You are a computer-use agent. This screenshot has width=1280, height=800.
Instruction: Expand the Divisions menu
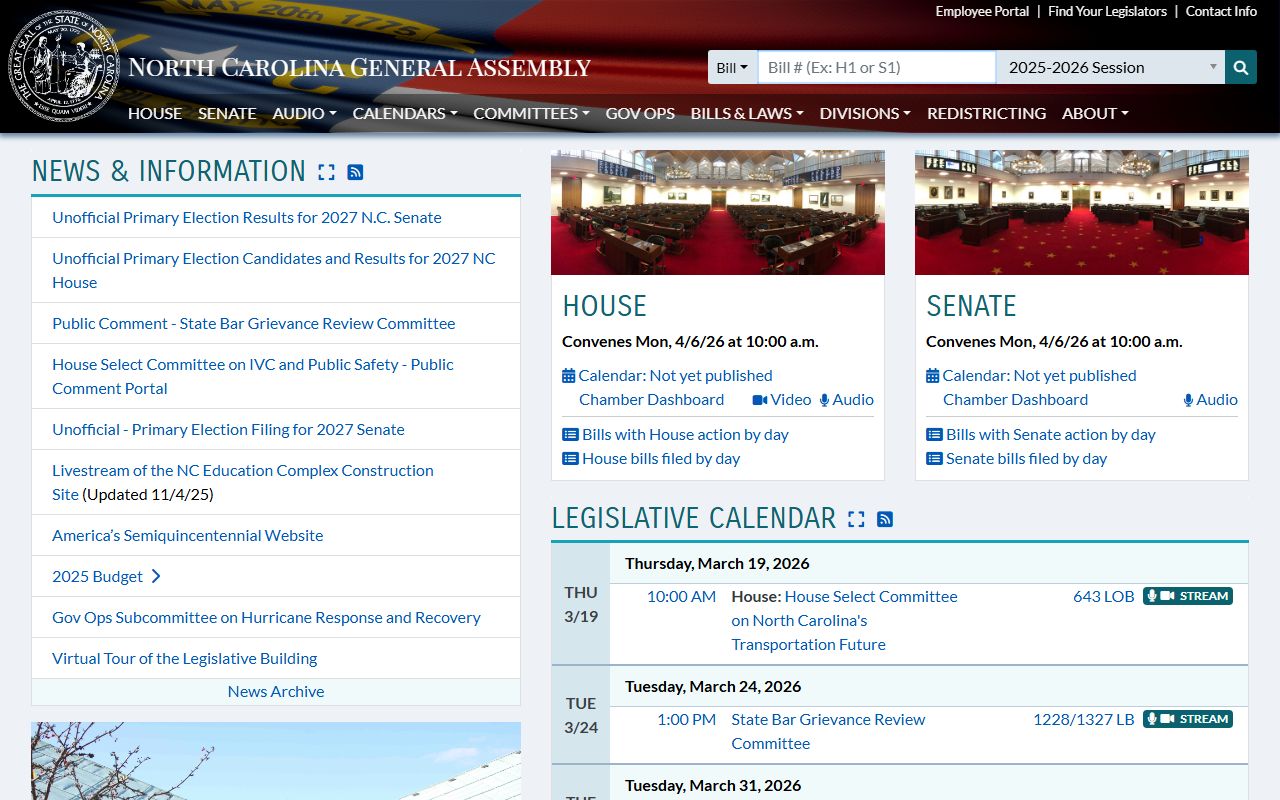coord(865,113)
